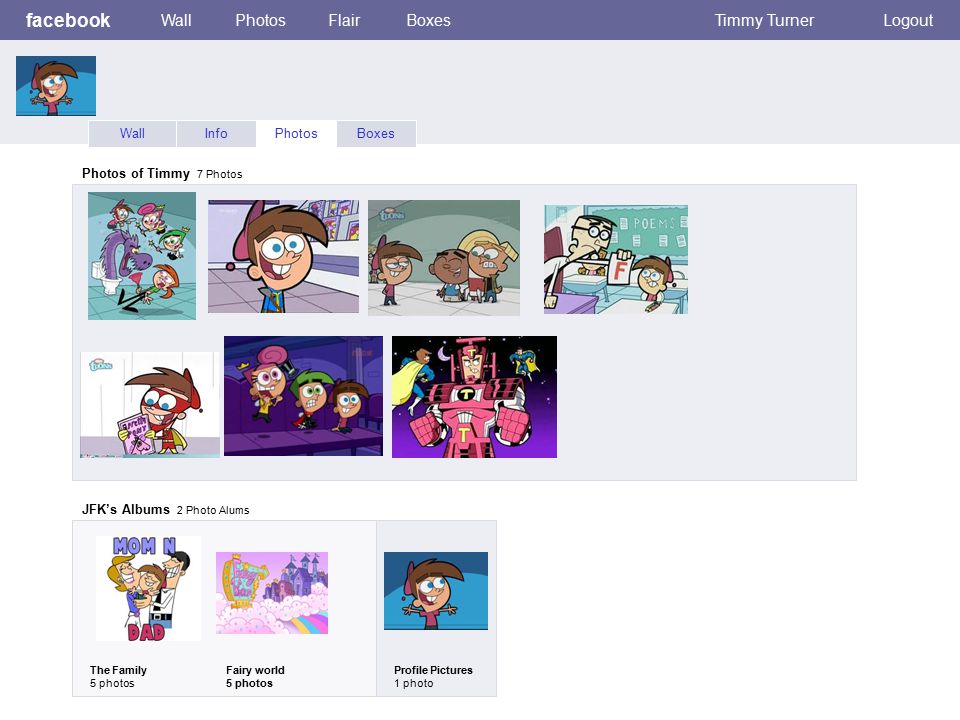This screenshot has width=960, height=720.
Task: Click '1 photo' under Profile Pictures
Action: point(413,683)
